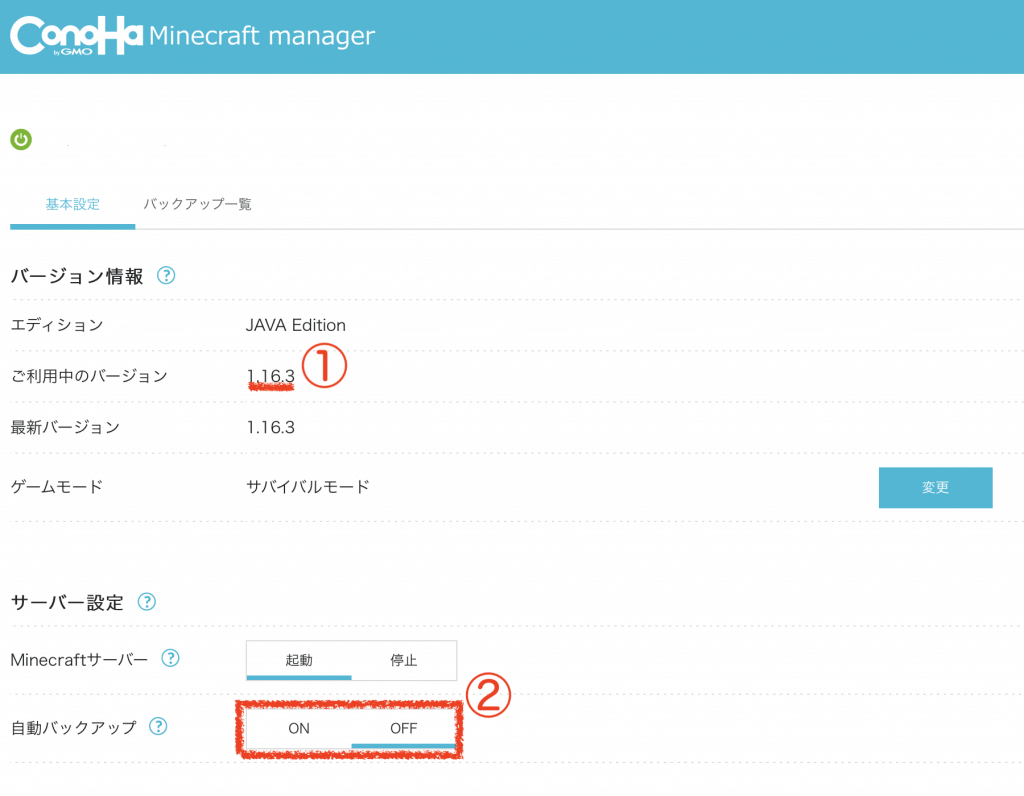This screenshot has height=796, width=1024.
Task: Open help icon beside バージョン情報 heading
Action: click(166, 276)
